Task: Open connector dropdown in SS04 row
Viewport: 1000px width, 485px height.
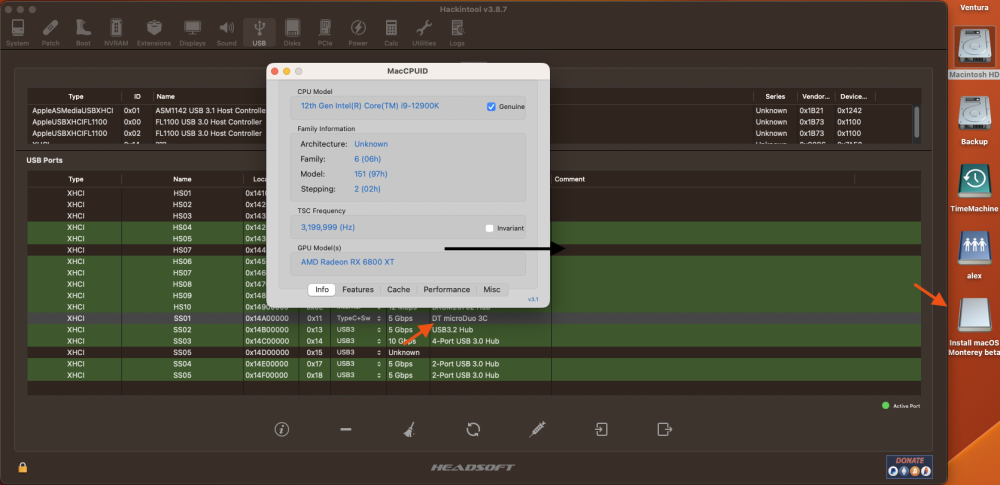Action: 358,364
